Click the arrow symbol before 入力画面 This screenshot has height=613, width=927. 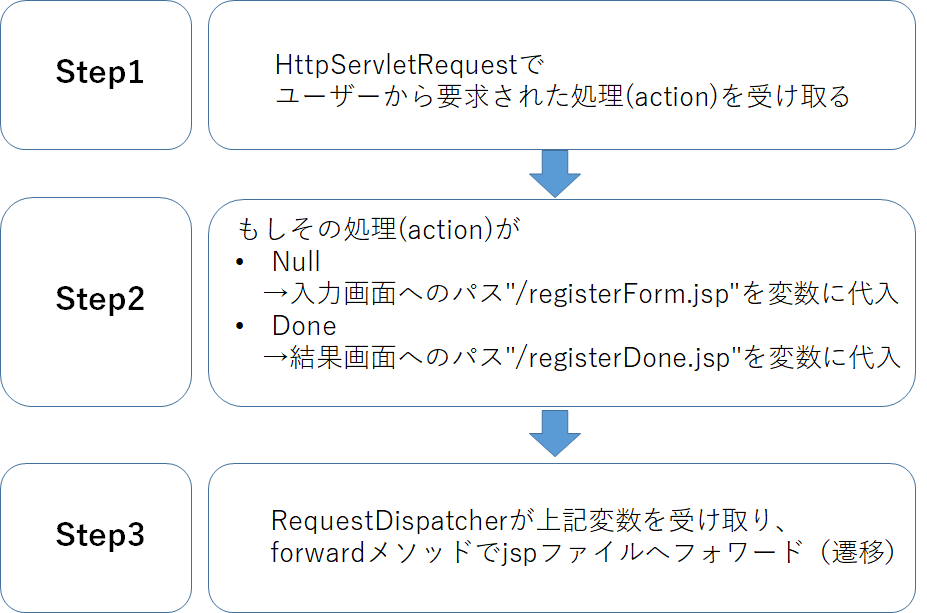275,294
